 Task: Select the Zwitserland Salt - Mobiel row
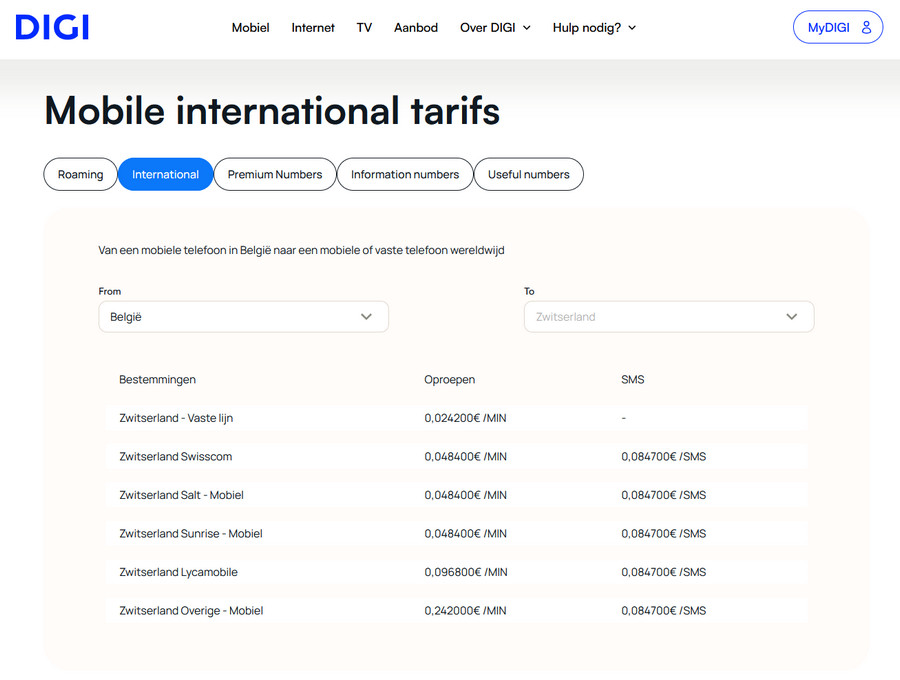(x=456, y=495)
